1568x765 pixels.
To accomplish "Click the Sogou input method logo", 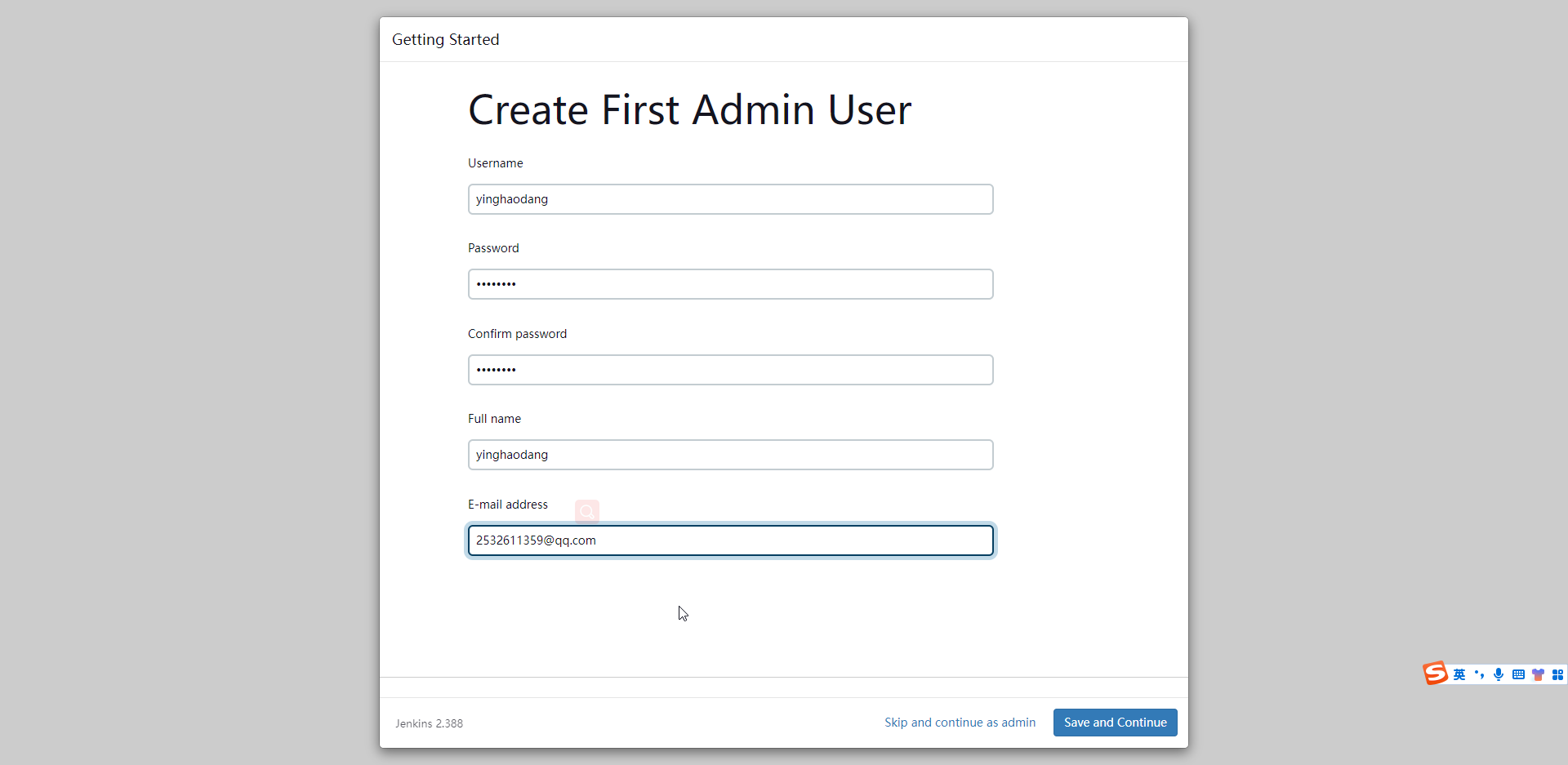I will point(1435,674).
